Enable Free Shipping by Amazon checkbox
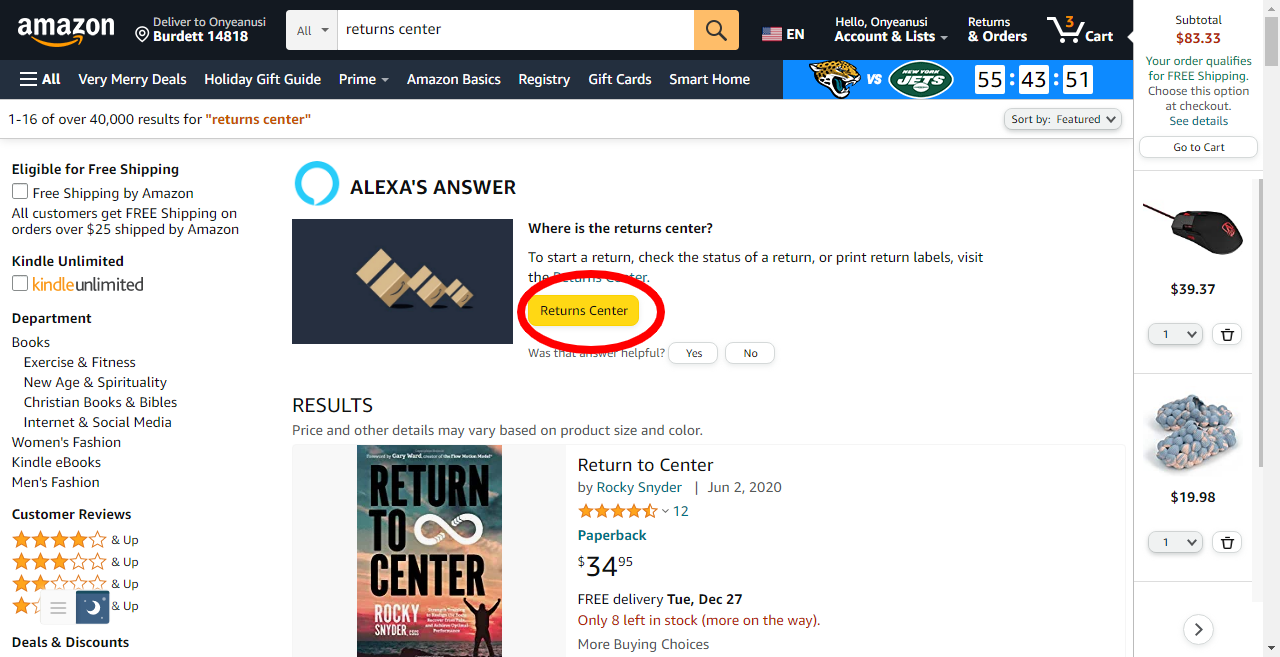1280x657 pixels. coord(20,191)
